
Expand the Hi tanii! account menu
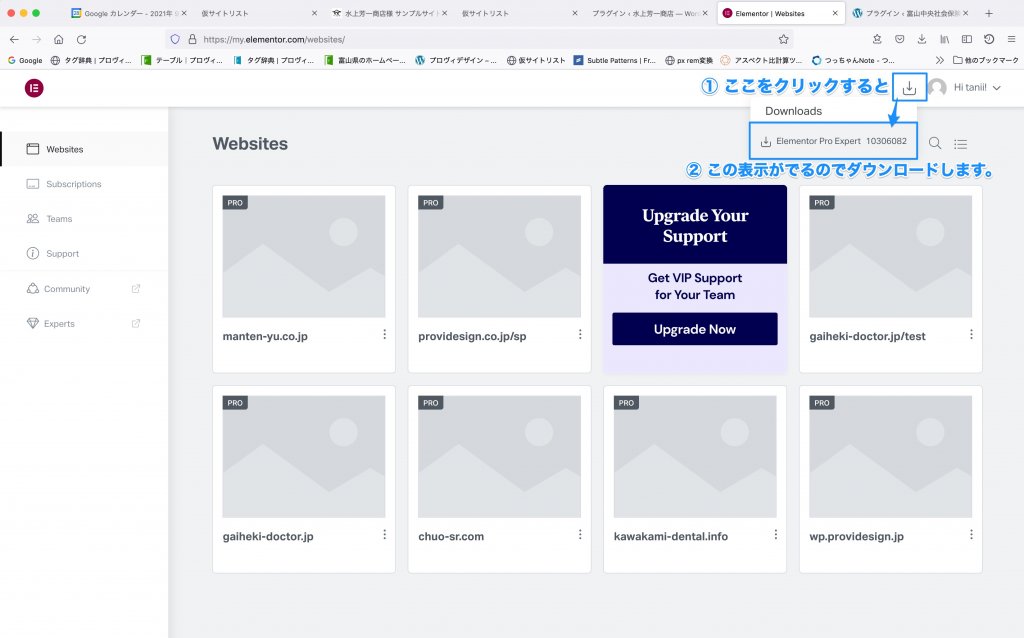(978, 88)
